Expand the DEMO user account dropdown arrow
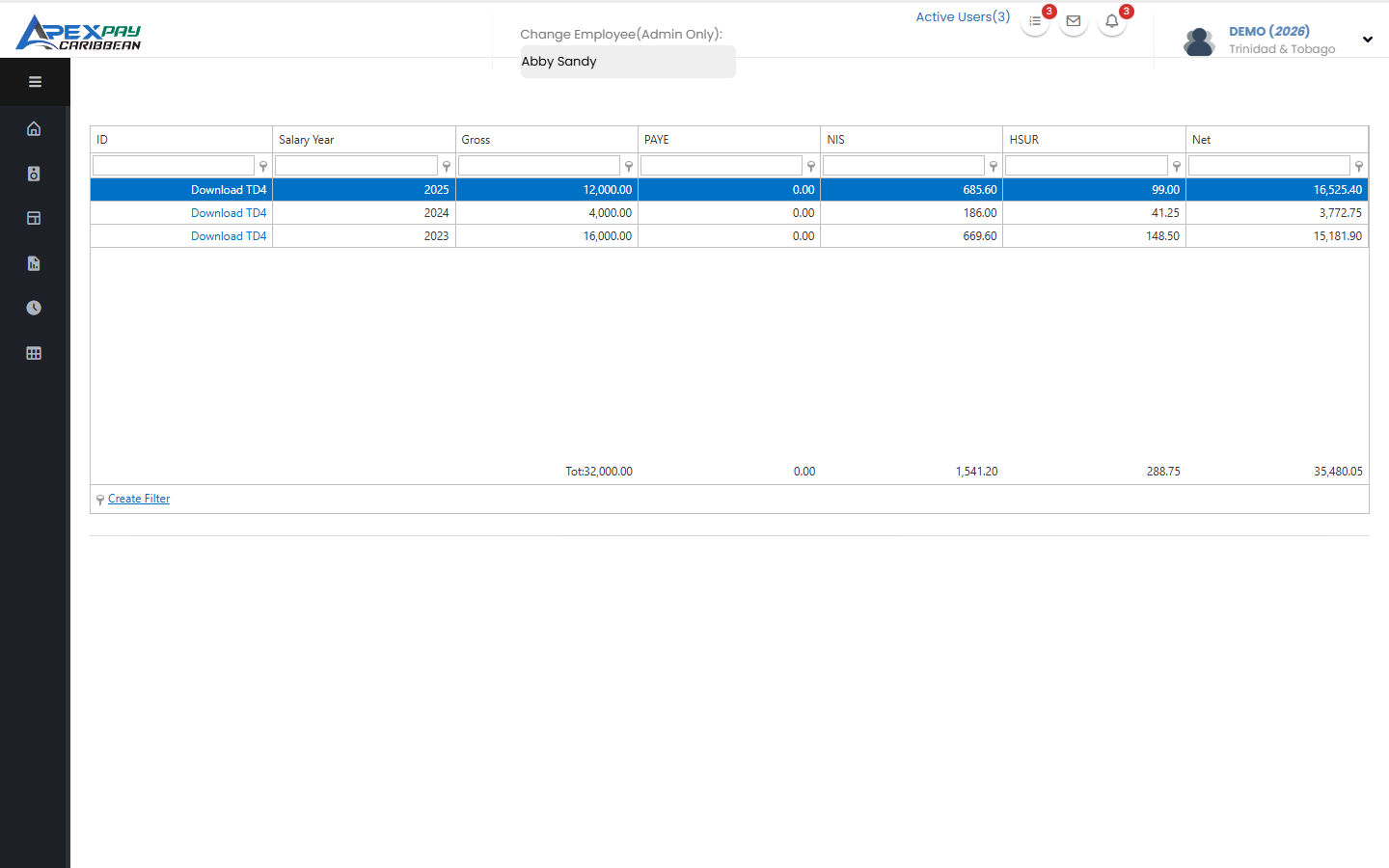Screen dimensions: 1389x868 point(1368,40)
